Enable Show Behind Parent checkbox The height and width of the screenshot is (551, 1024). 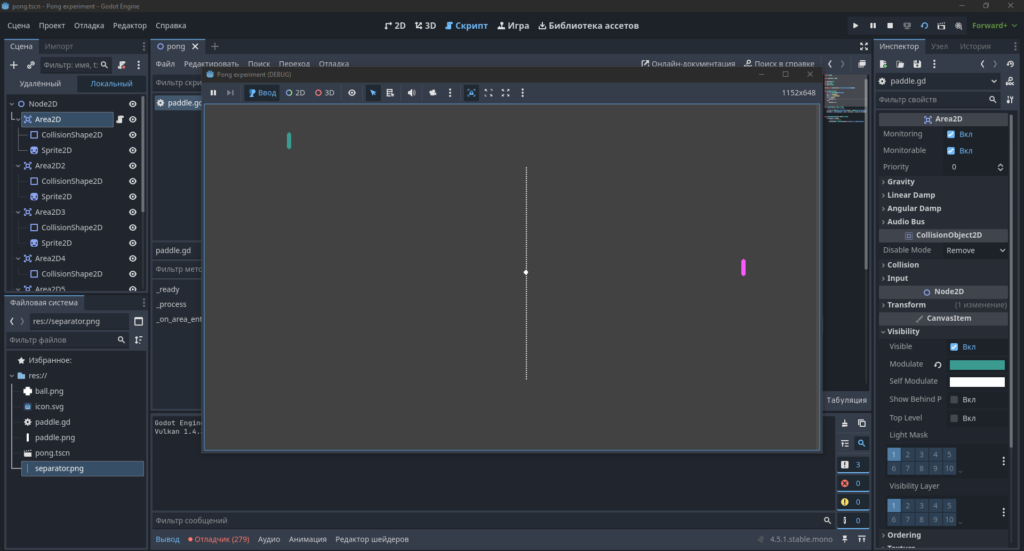[954, 400]
